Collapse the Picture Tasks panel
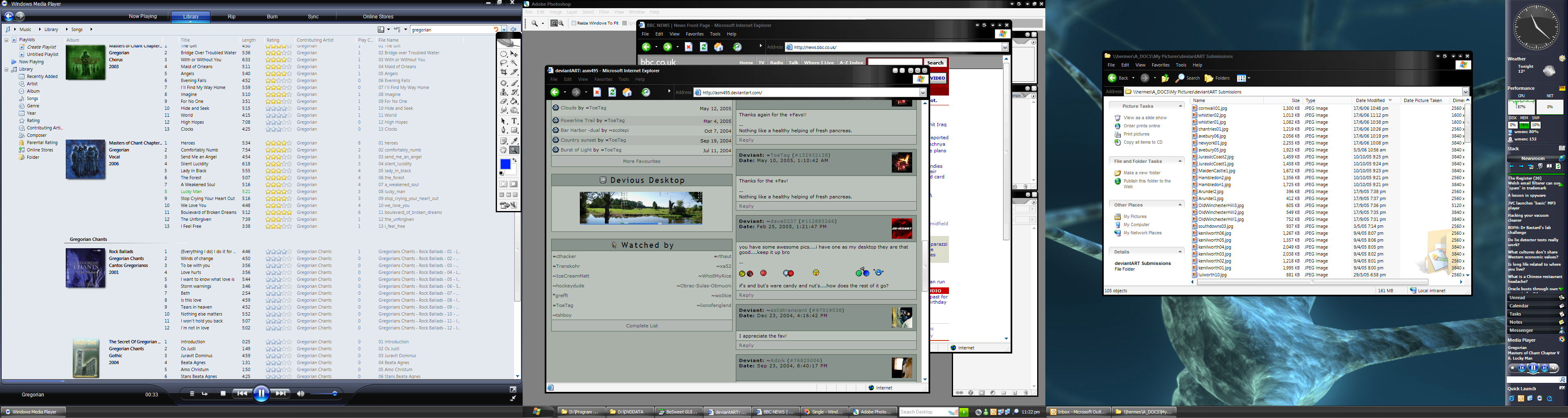 (1180, 106)
